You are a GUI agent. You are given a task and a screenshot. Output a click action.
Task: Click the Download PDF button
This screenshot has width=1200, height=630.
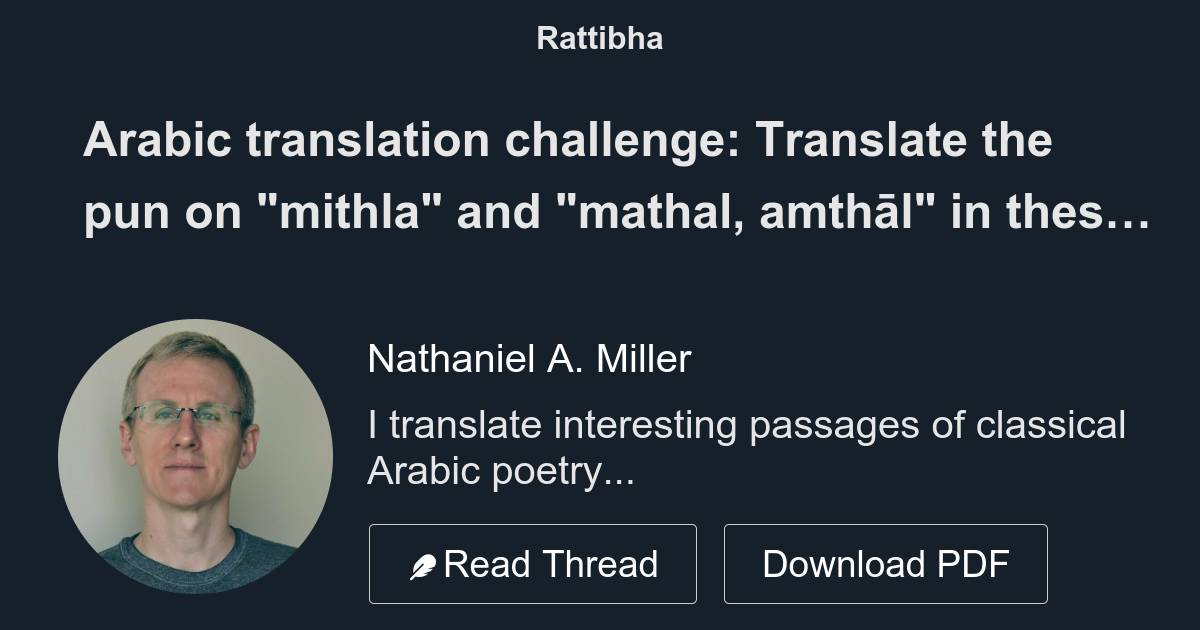(x=887, y=563)
